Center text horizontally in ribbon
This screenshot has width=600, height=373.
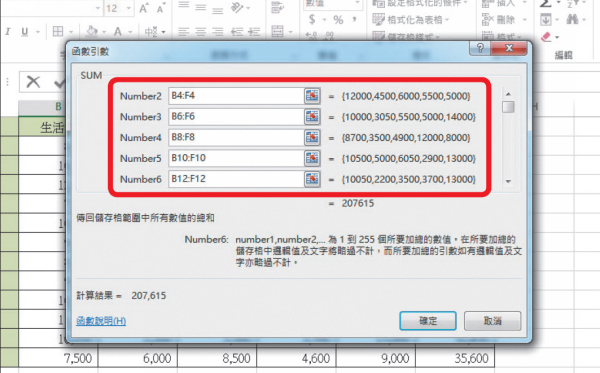coord(201,31)
